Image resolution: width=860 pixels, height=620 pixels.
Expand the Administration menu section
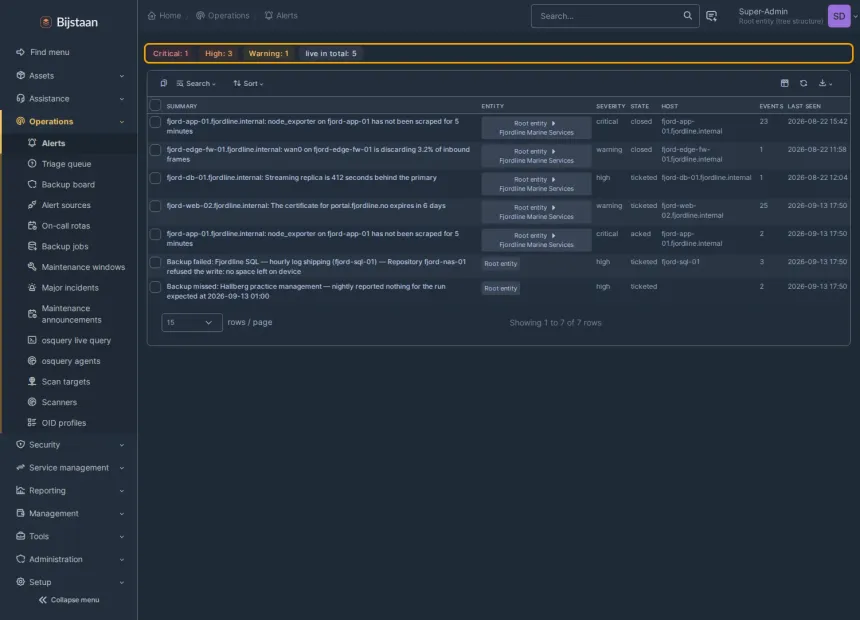point(69,559)
